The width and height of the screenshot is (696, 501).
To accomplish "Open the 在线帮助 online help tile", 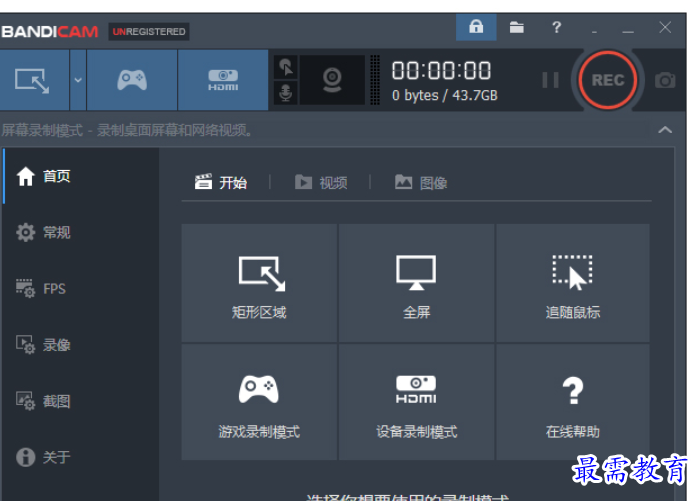I will (x=573, y=402).
